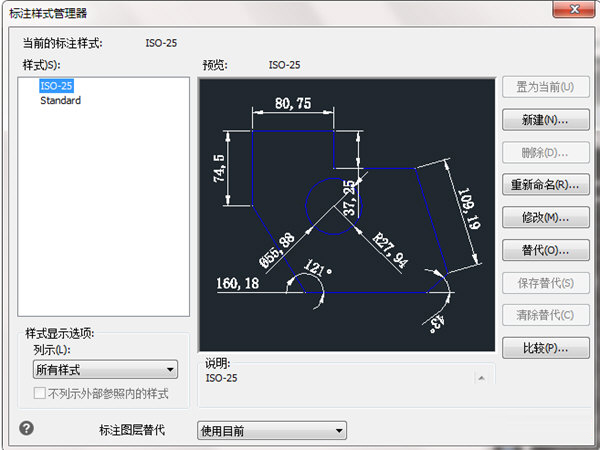Click the 新建(N)... button

[x=545, y=120]
